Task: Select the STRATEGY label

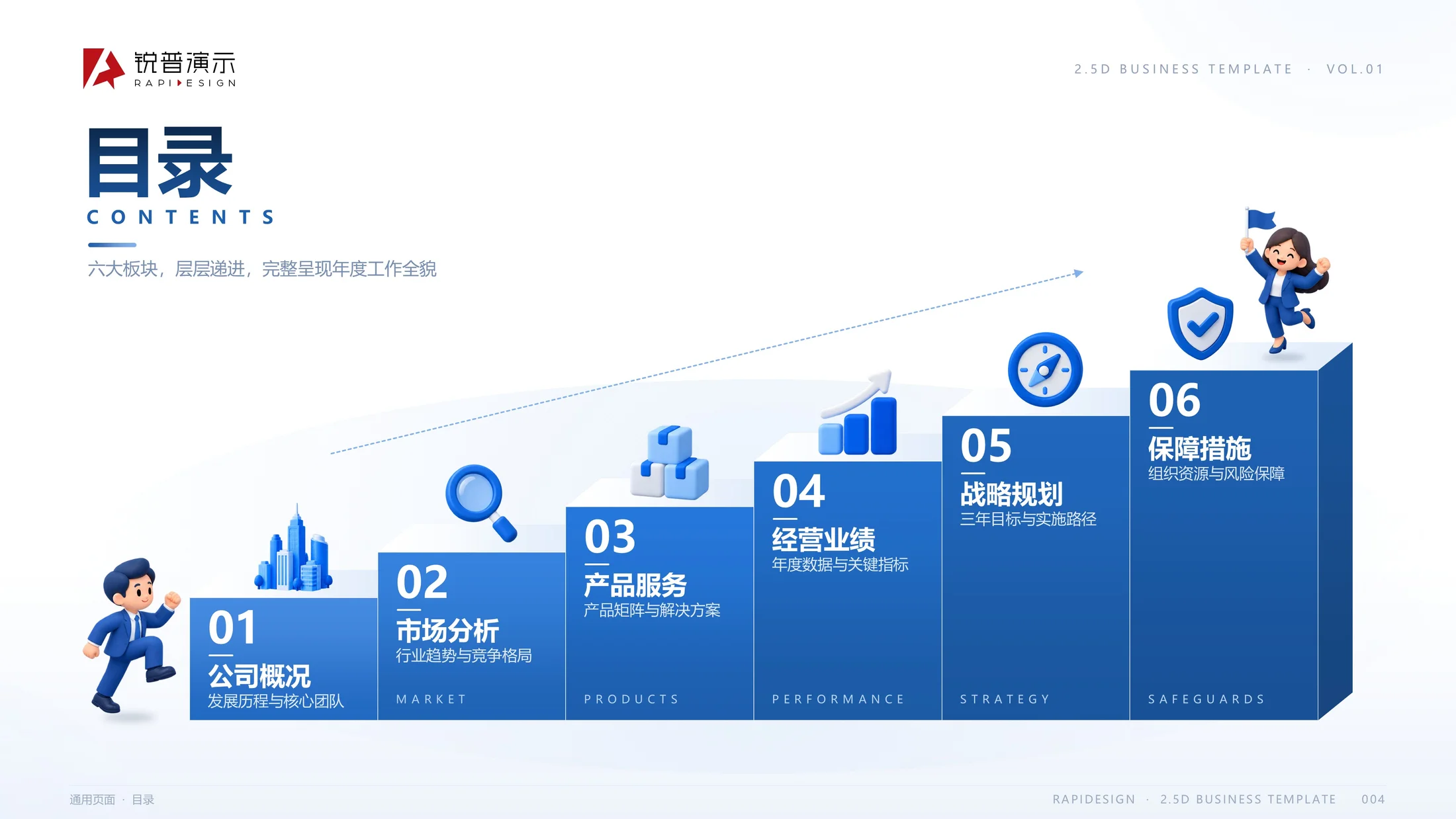Action: [1005, 699]
